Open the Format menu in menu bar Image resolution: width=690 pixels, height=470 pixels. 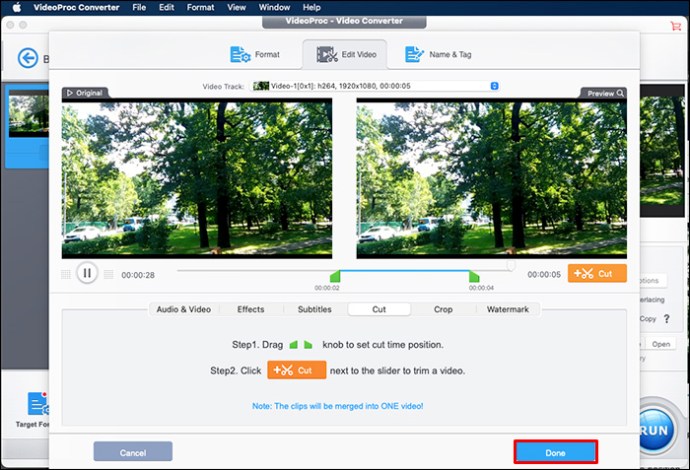click(x=200, y=7)
